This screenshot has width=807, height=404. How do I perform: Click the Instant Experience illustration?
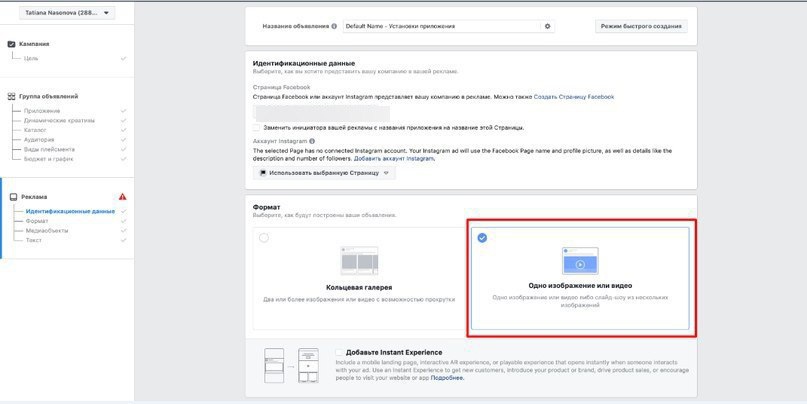coord(291,366)
